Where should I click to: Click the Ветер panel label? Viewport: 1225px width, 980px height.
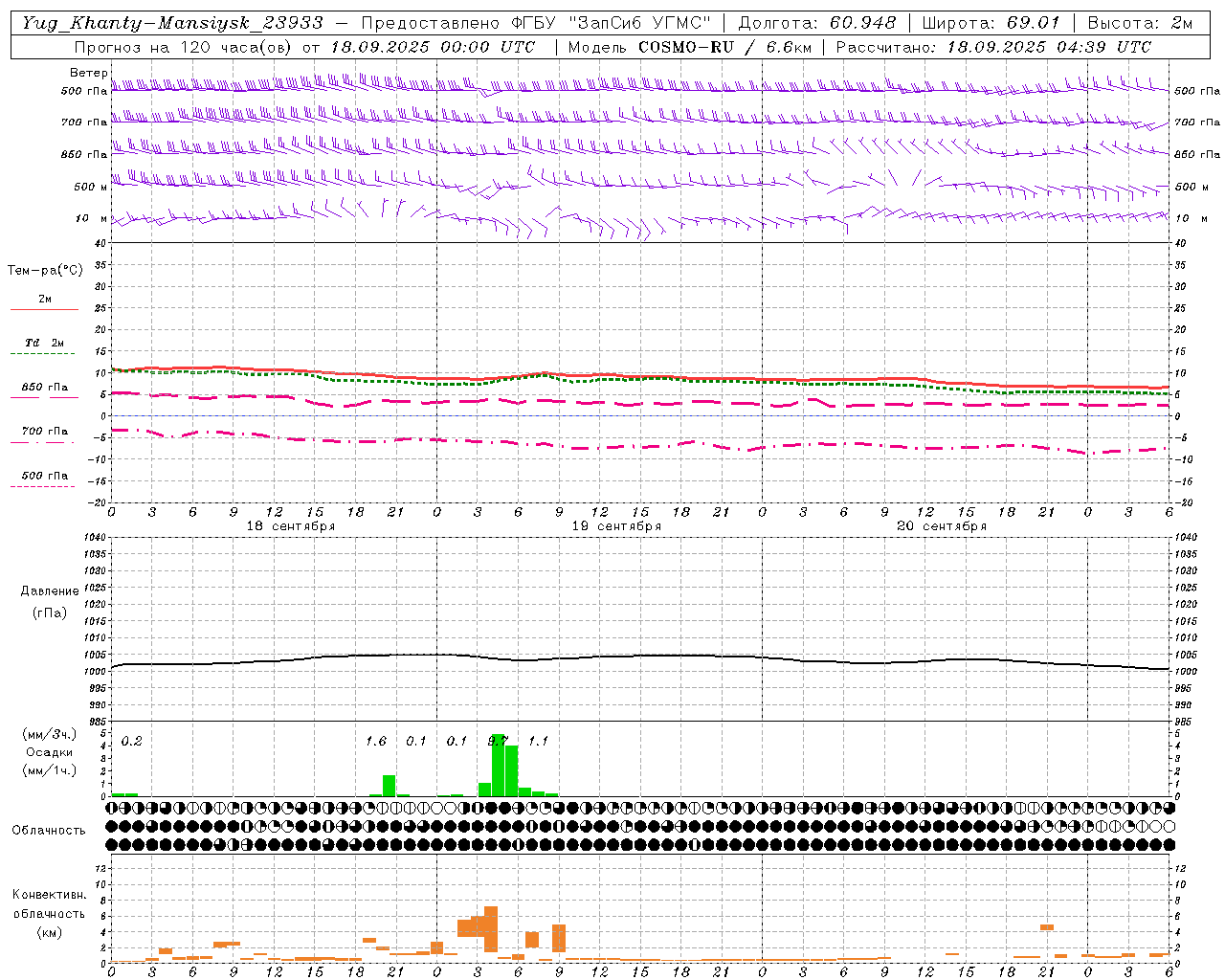click(89, 73)
